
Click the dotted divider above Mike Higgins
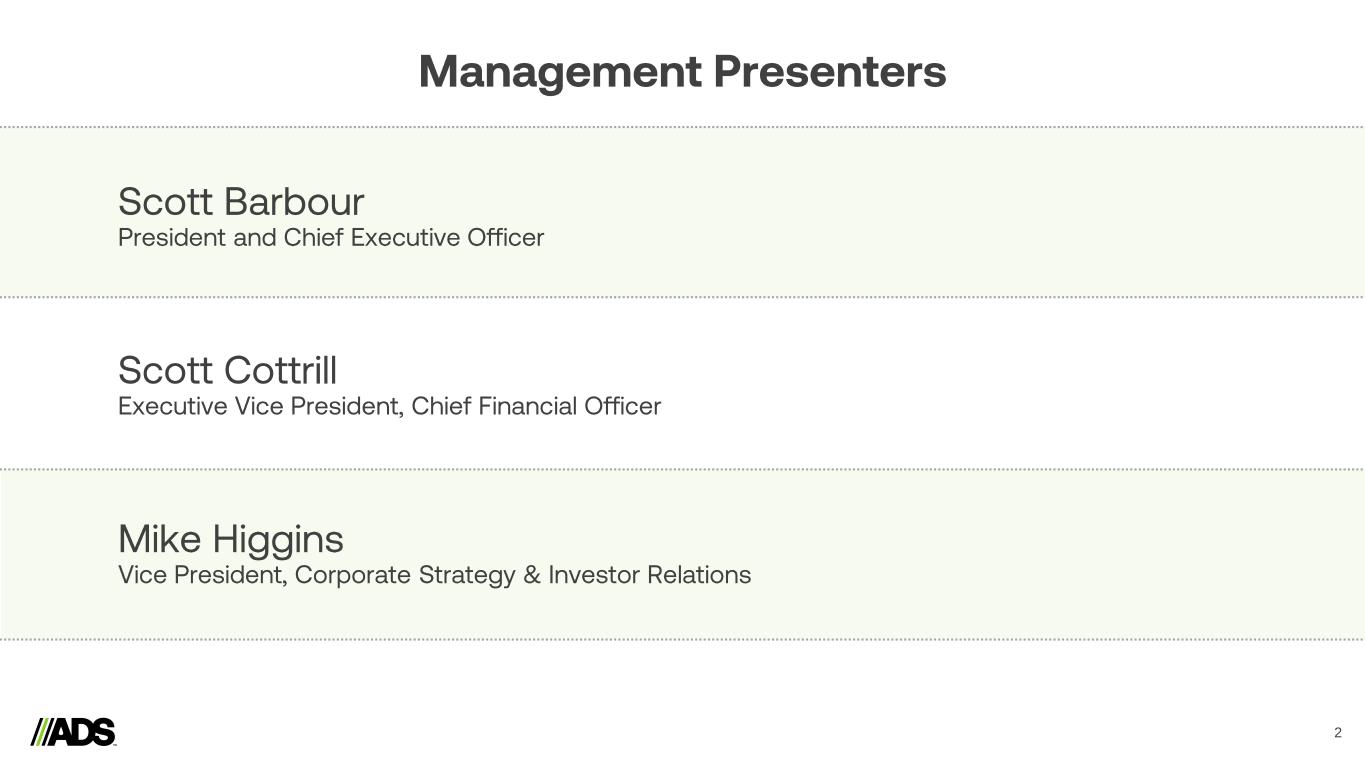coord(682,469)
